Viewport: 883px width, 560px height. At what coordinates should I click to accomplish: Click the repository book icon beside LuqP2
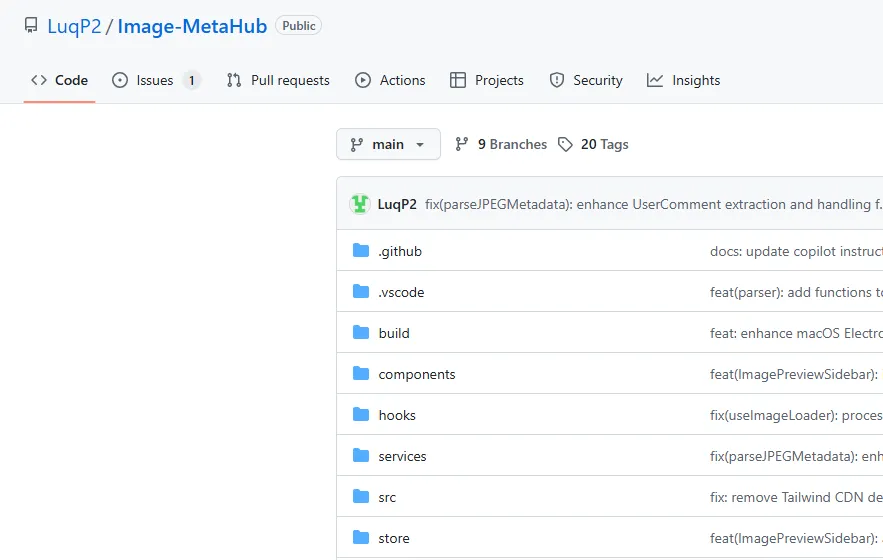click(31, 26)
